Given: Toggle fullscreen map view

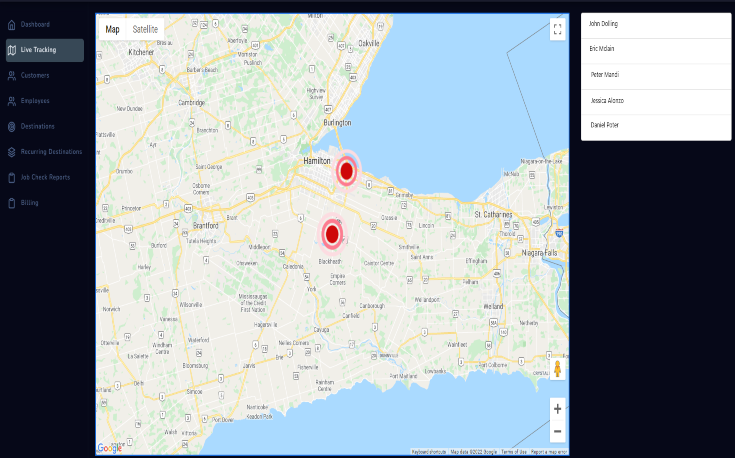Looking at the screenshot, I should (x=557, y=29).
